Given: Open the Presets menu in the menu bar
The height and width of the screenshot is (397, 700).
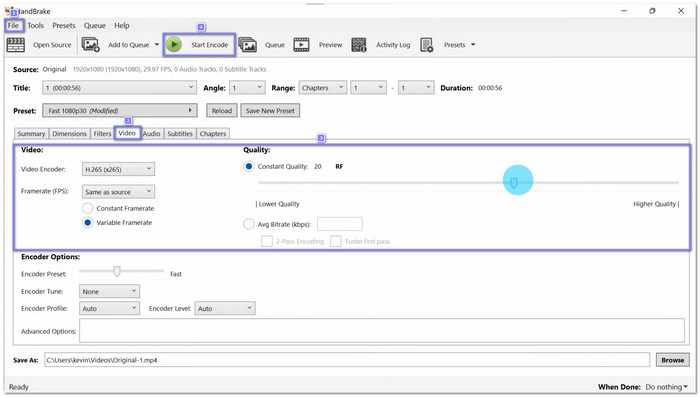Looking at the screenshot, I should tap(64, 25).
